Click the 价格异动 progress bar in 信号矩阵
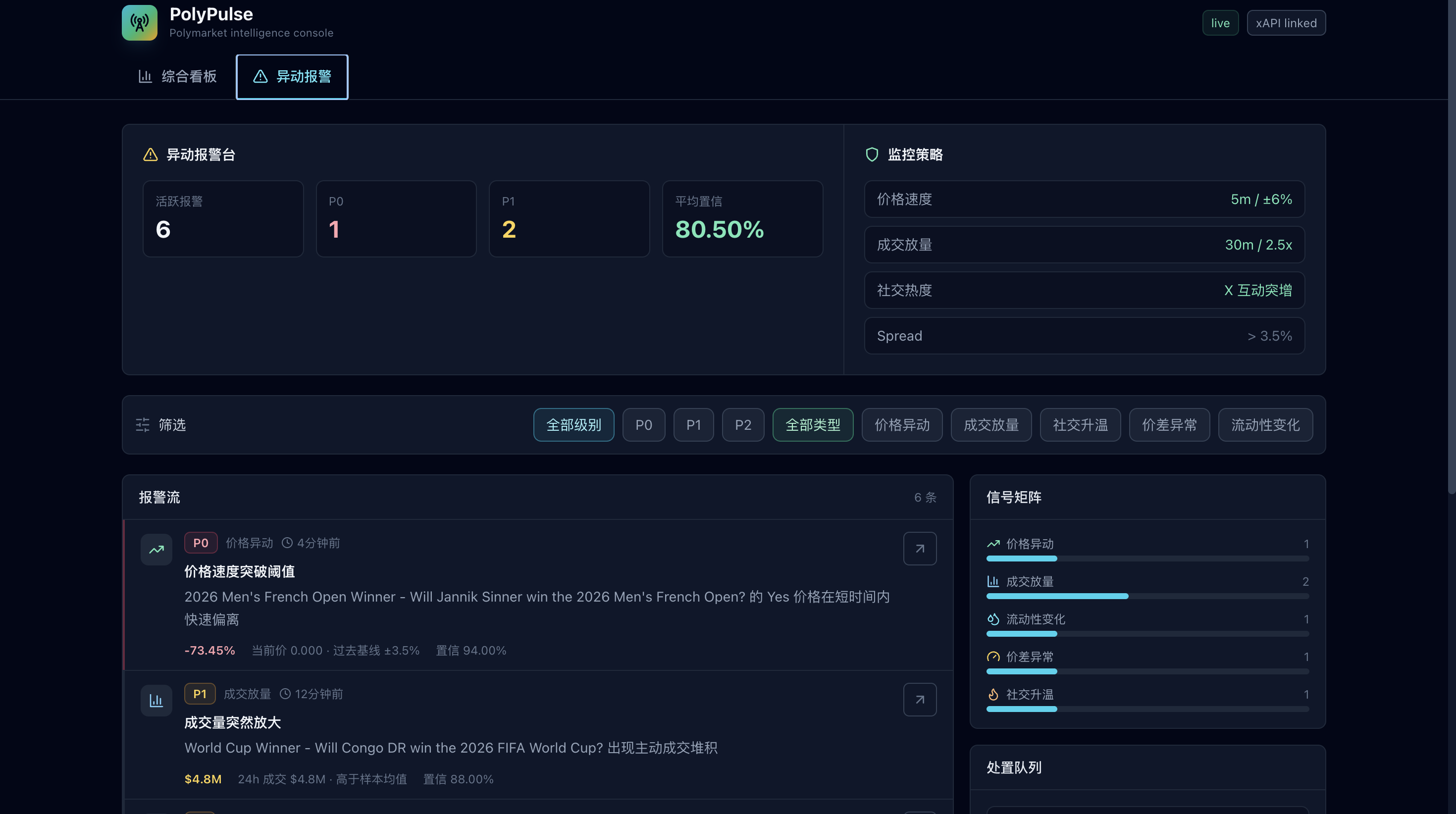 (1147, 559)
